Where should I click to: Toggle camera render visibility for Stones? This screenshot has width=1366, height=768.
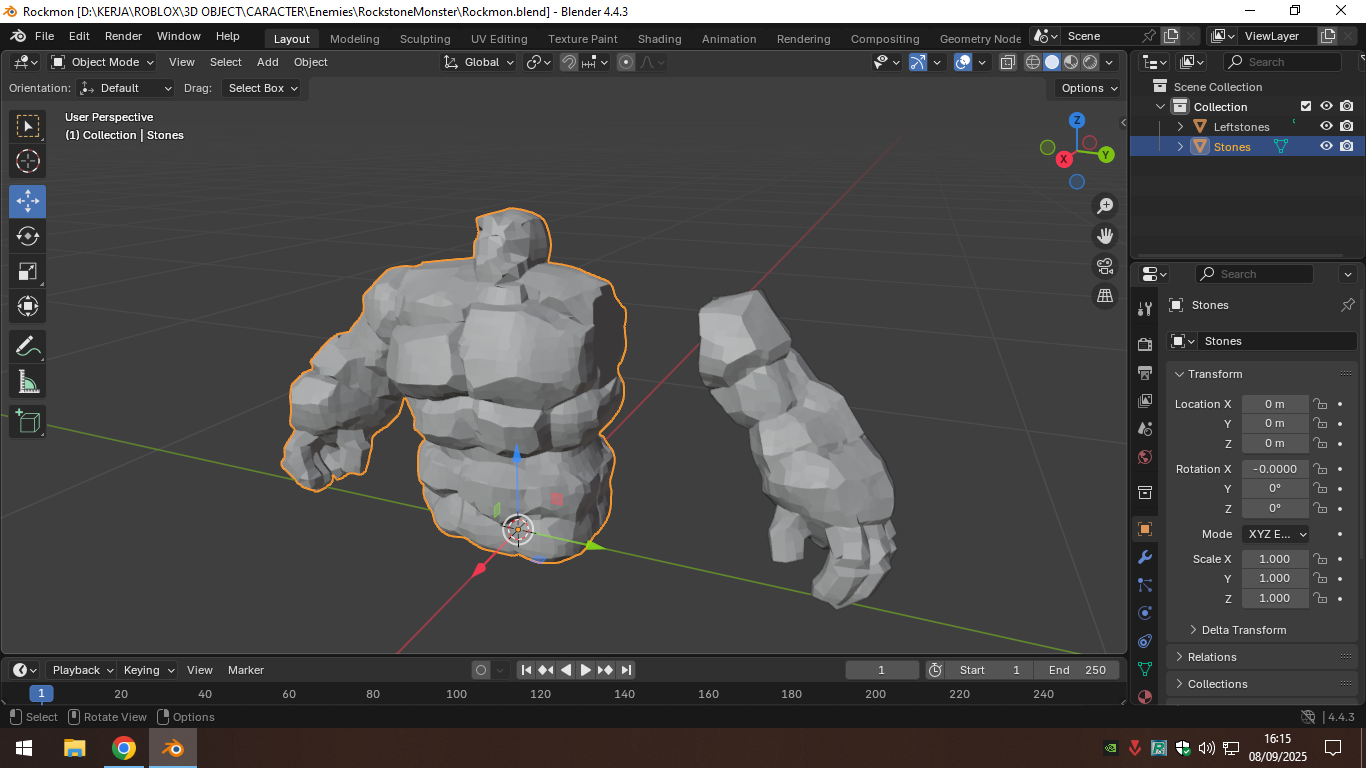coord(1347,146)
